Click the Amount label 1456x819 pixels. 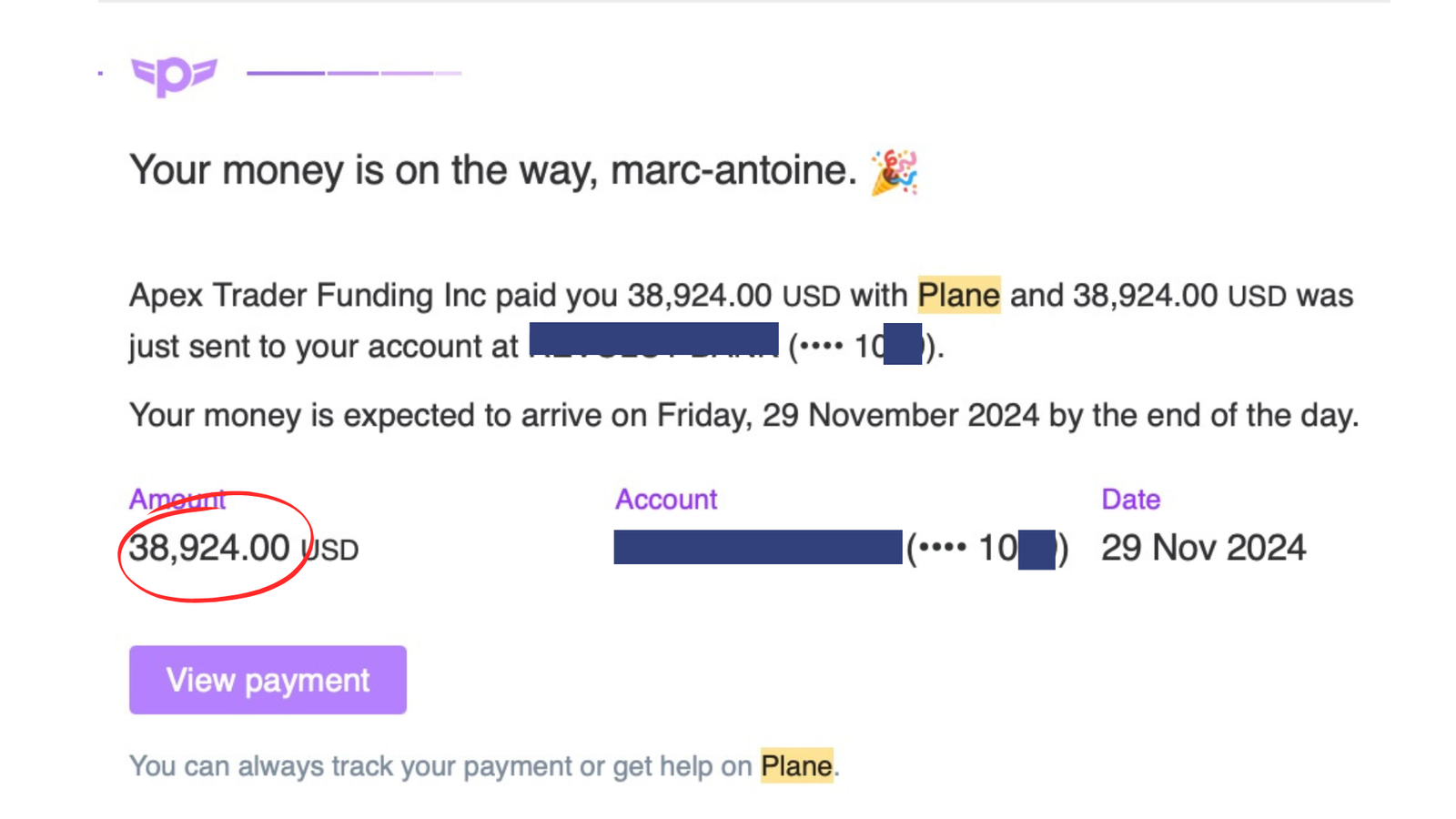coord(177,500)
